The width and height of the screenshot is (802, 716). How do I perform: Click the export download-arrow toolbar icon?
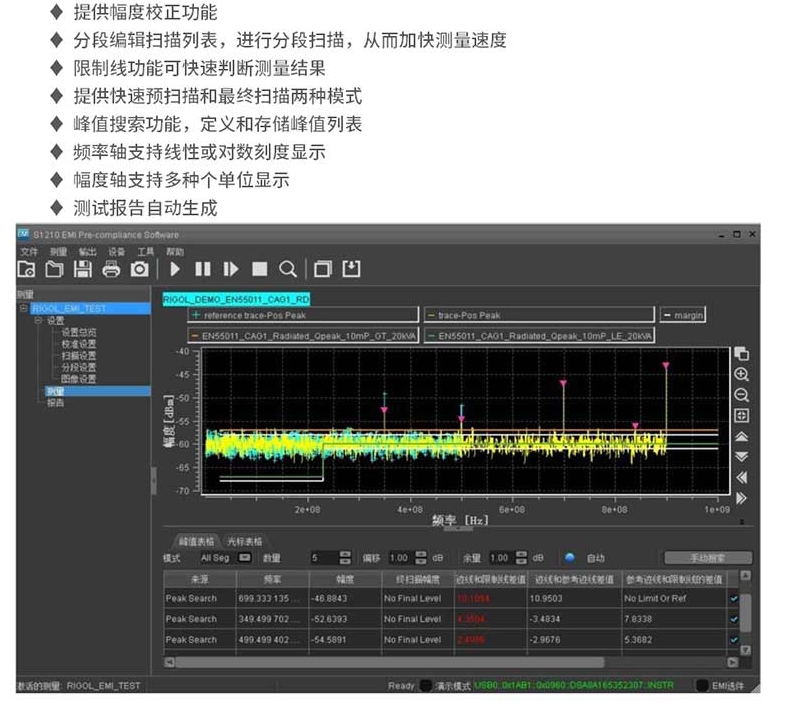coord(351,269)
